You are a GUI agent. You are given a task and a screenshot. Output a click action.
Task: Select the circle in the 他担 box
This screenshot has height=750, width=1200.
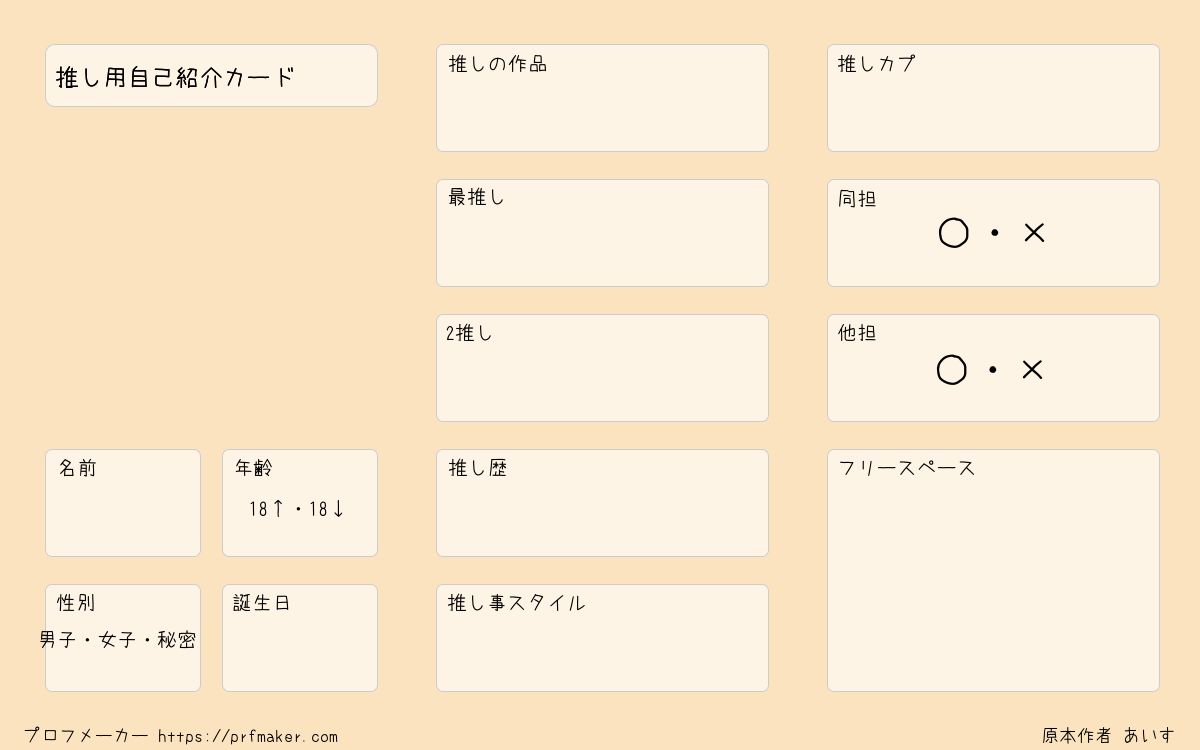click(x=951, y=370)
